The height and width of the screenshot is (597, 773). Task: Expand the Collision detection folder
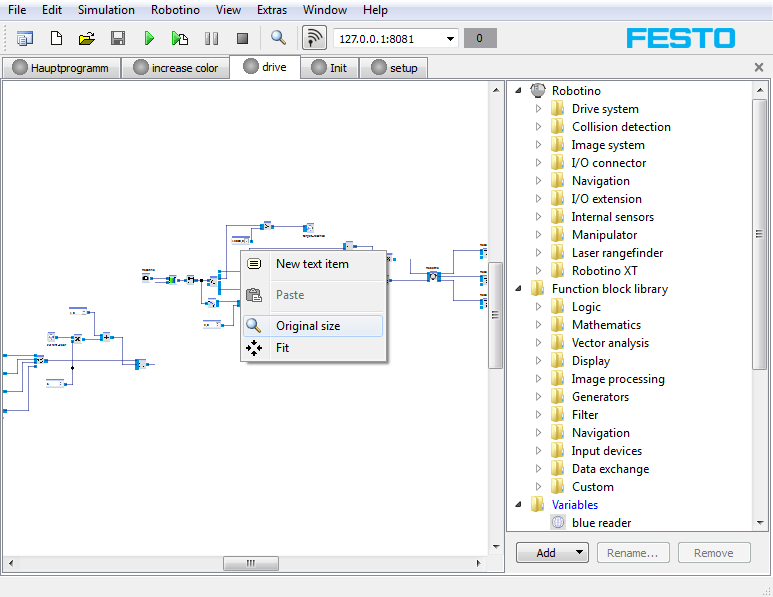(538, 127)
